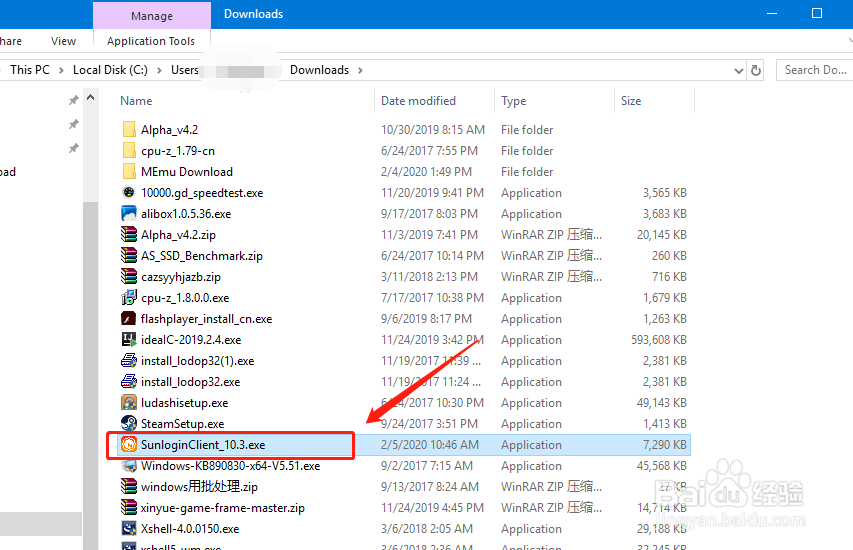
Task: Click the Xshell-4.0.0150.exe icon
Action: 129,529
